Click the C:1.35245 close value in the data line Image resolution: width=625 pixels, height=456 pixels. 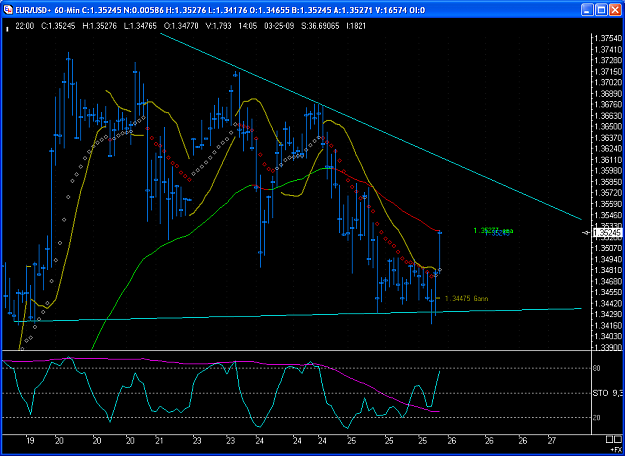[56, 27]
